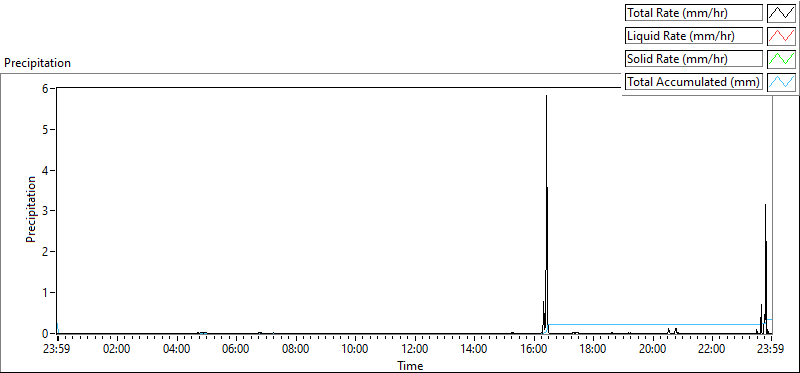
Task: Click the 16:00 time axis label
Action: click(534, 350)
